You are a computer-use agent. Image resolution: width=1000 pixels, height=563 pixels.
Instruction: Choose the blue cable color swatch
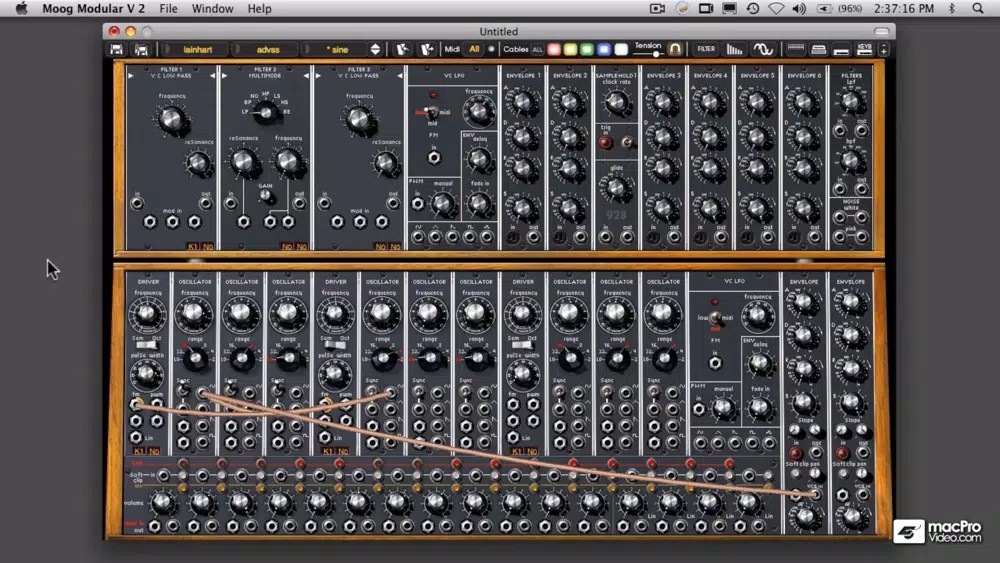[603, 49]
